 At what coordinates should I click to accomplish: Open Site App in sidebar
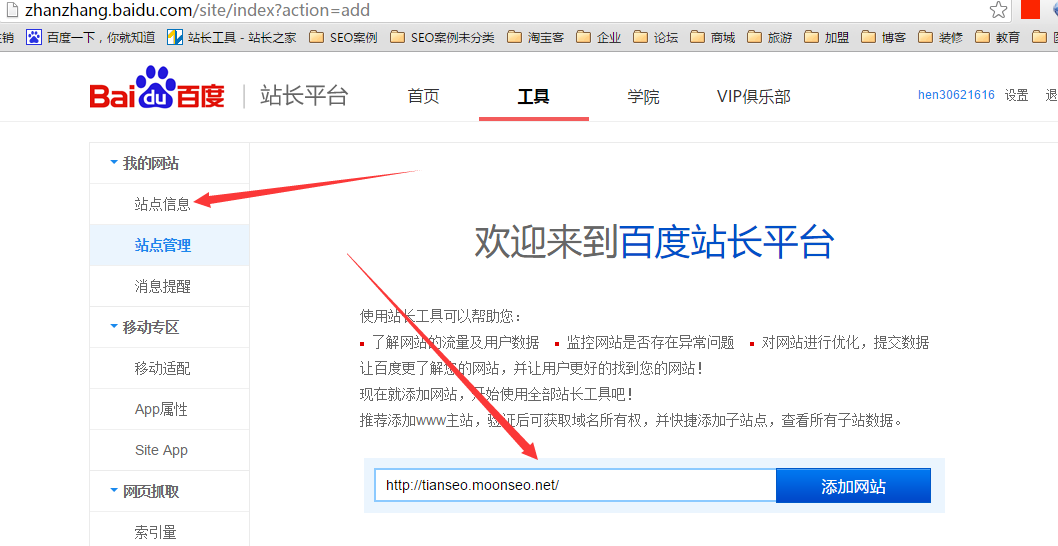[161, 450]
